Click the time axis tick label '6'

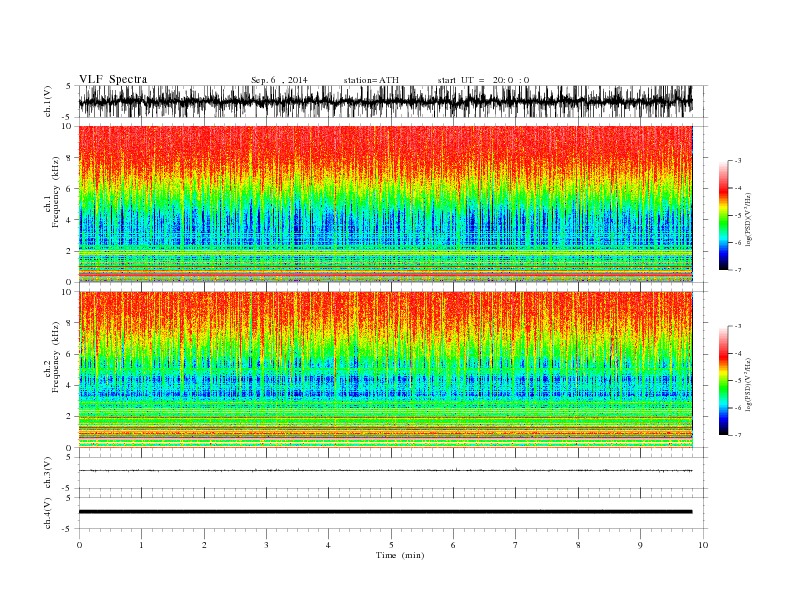click(x=453, y=545)
